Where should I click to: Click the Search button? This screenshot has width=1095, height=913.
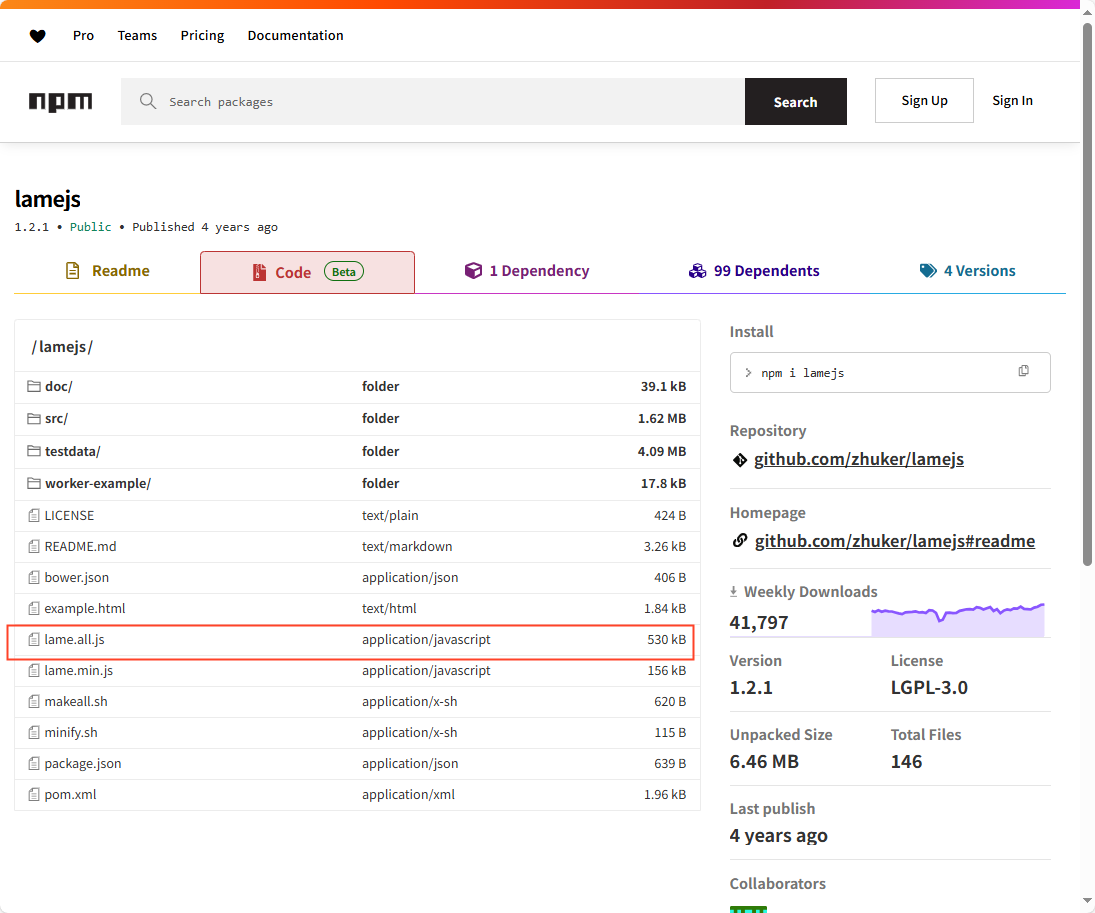[795, 102]
